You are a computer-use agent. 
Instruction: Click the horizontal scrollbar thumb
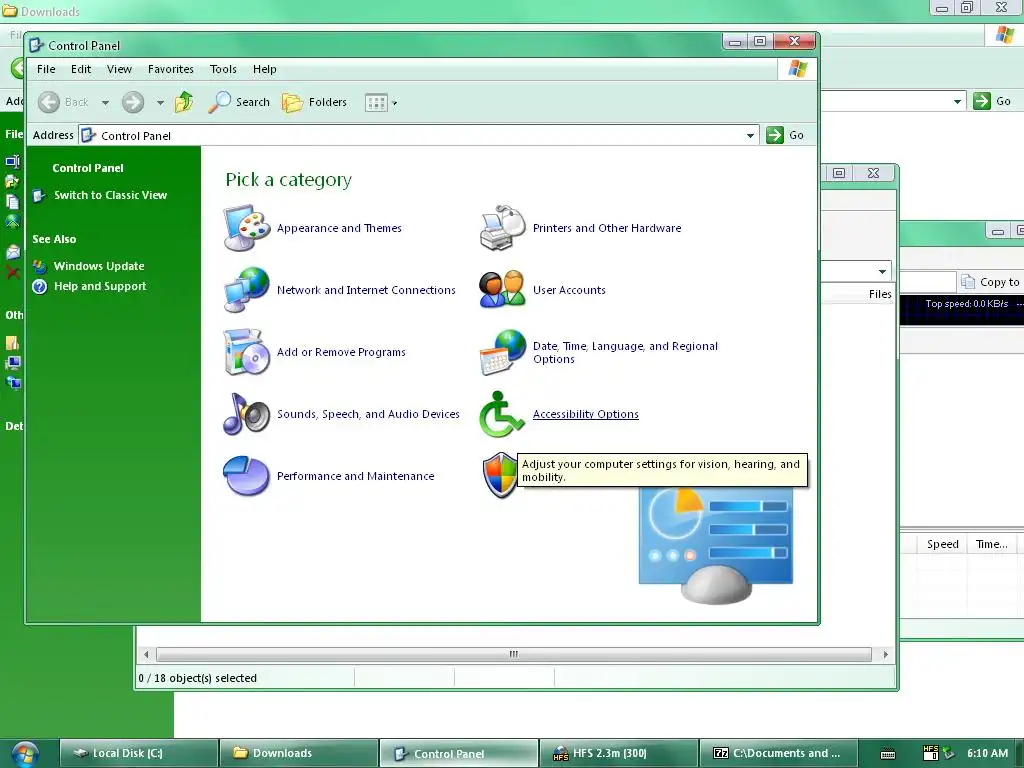pos(514,654)
